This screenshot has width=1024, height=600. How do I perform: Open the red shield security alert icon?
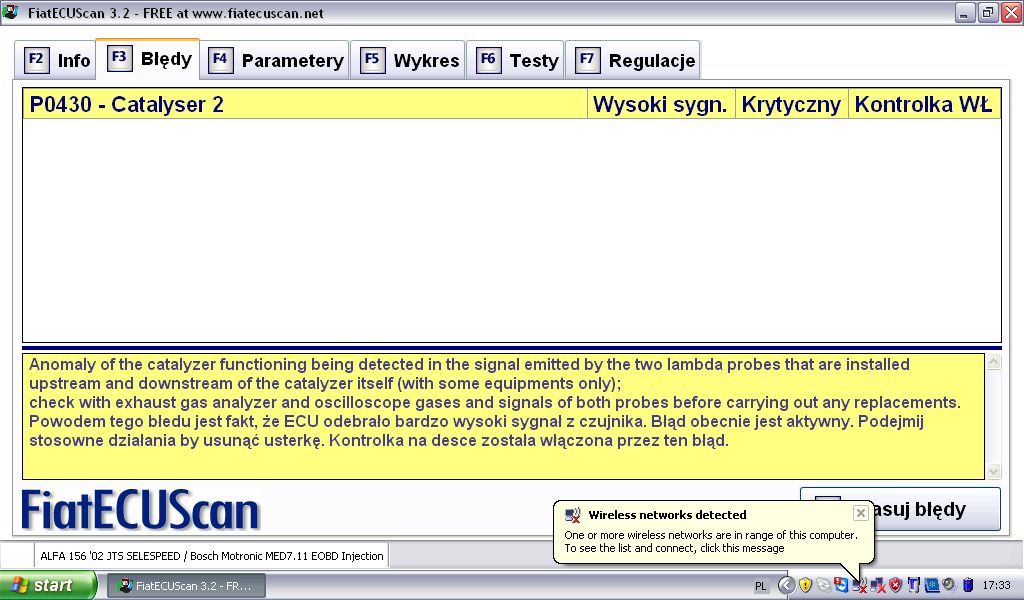pyautogui.click(x=895, y=586)
